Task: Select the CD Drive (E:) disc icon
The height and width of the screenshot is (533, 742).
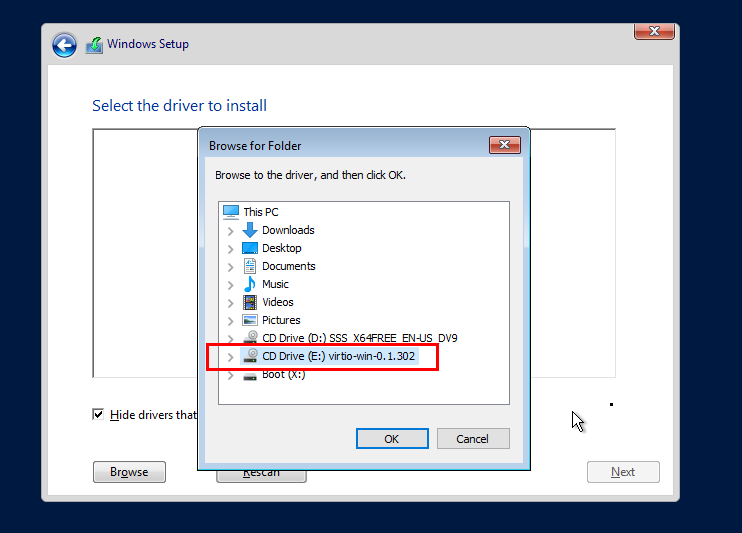Action: [x=250, y=355]
